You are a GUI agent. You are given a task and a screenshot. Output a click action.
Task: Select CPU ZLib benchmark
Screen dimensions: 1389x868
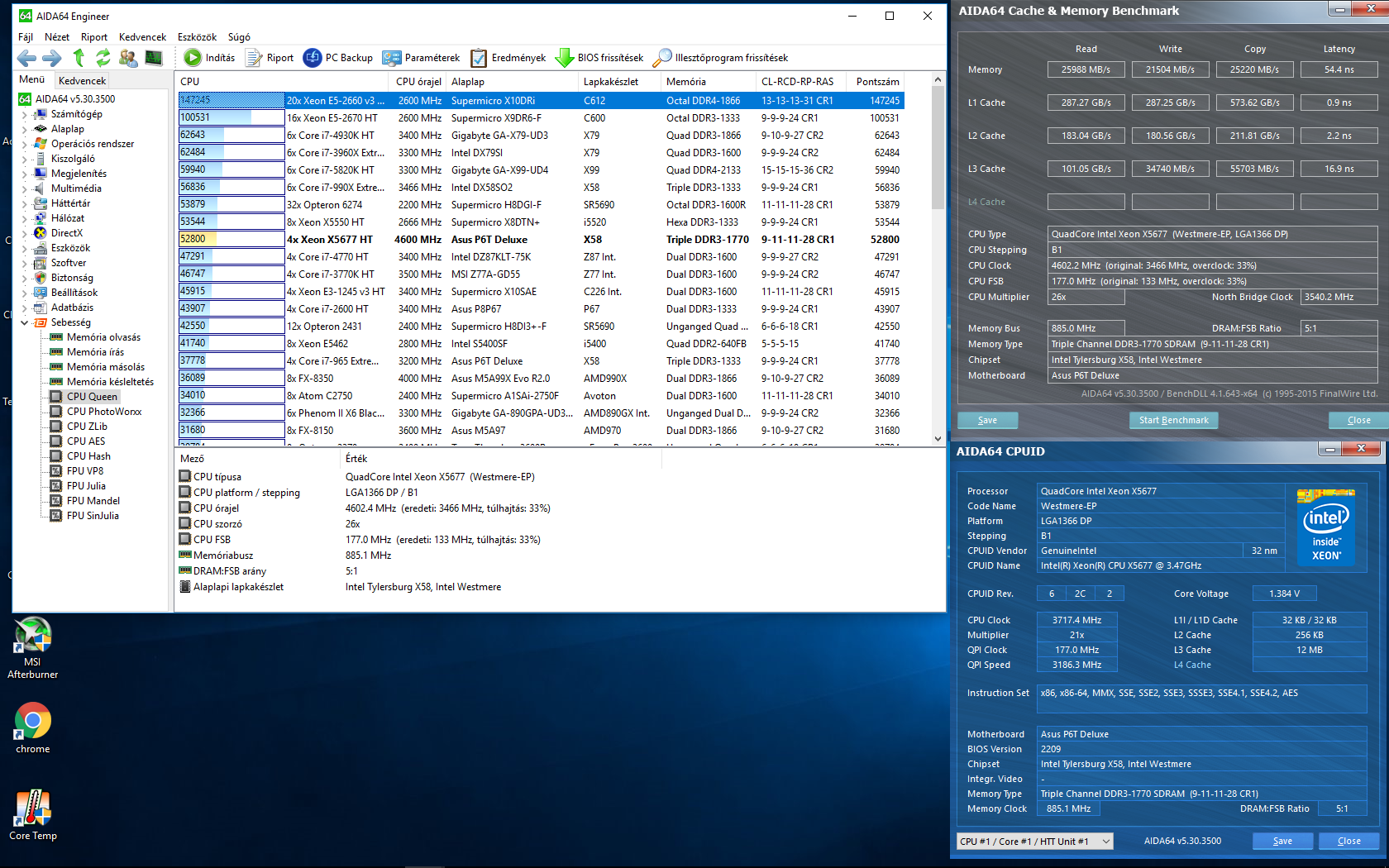tap(86, 427)
